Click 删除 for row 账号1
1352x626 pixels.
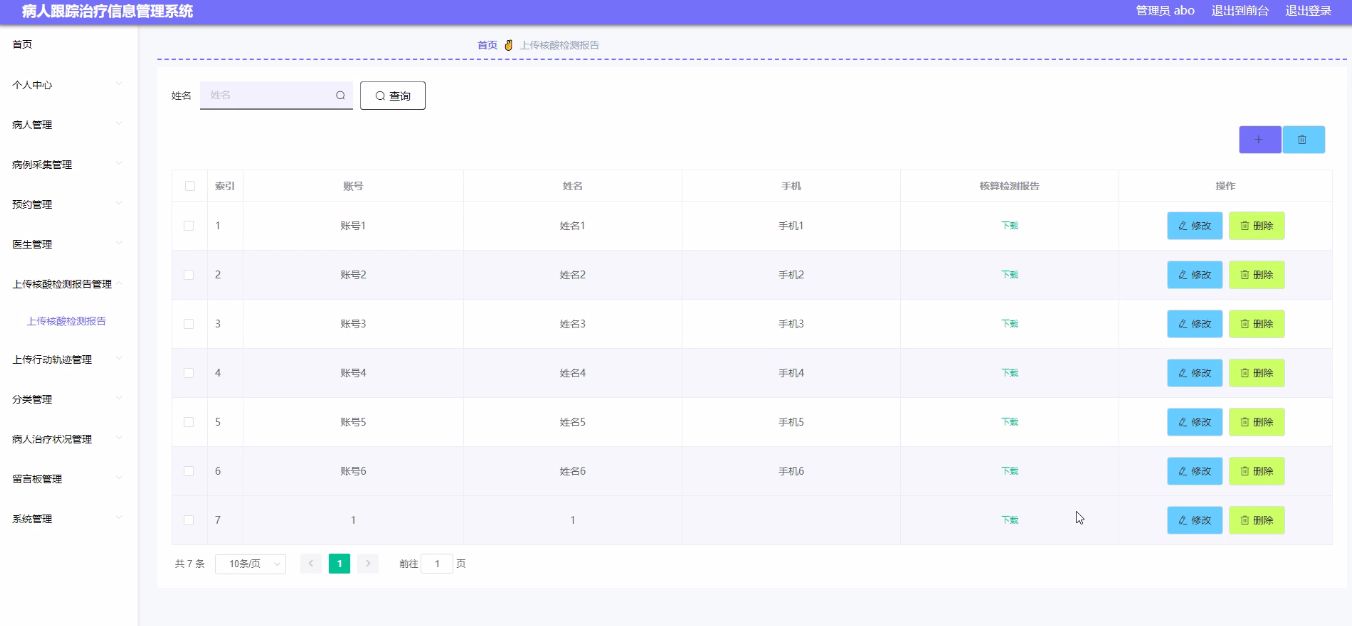[1257, 226]
